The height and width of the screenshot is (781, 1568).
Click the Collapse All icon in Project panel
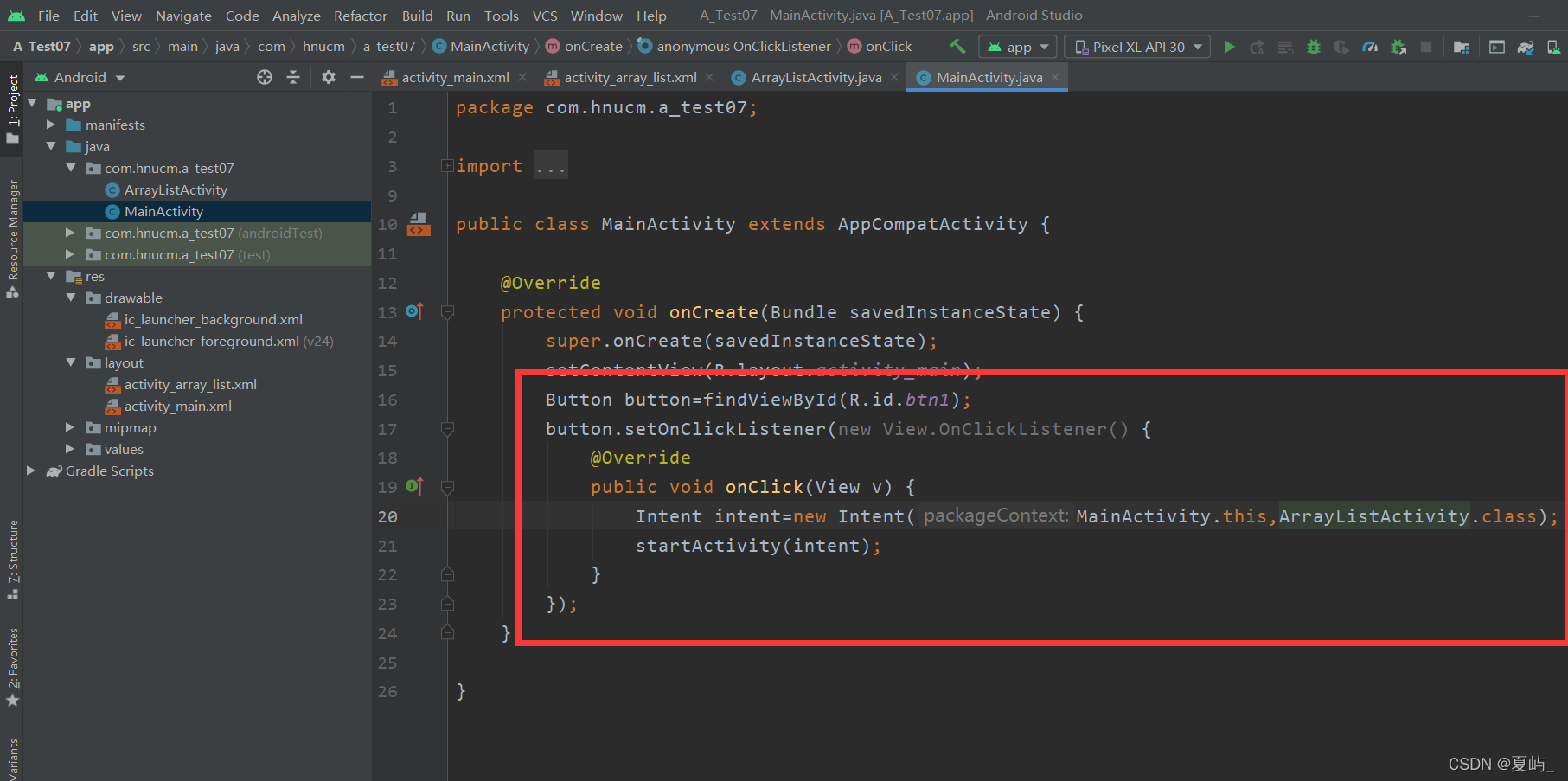[293, 77]
